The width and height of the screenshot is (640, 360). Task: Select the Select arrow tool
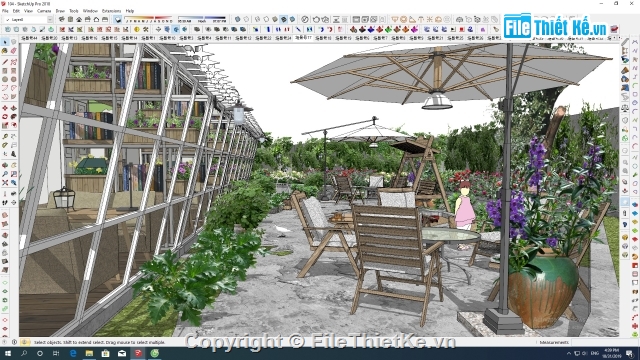click(5, 42)
